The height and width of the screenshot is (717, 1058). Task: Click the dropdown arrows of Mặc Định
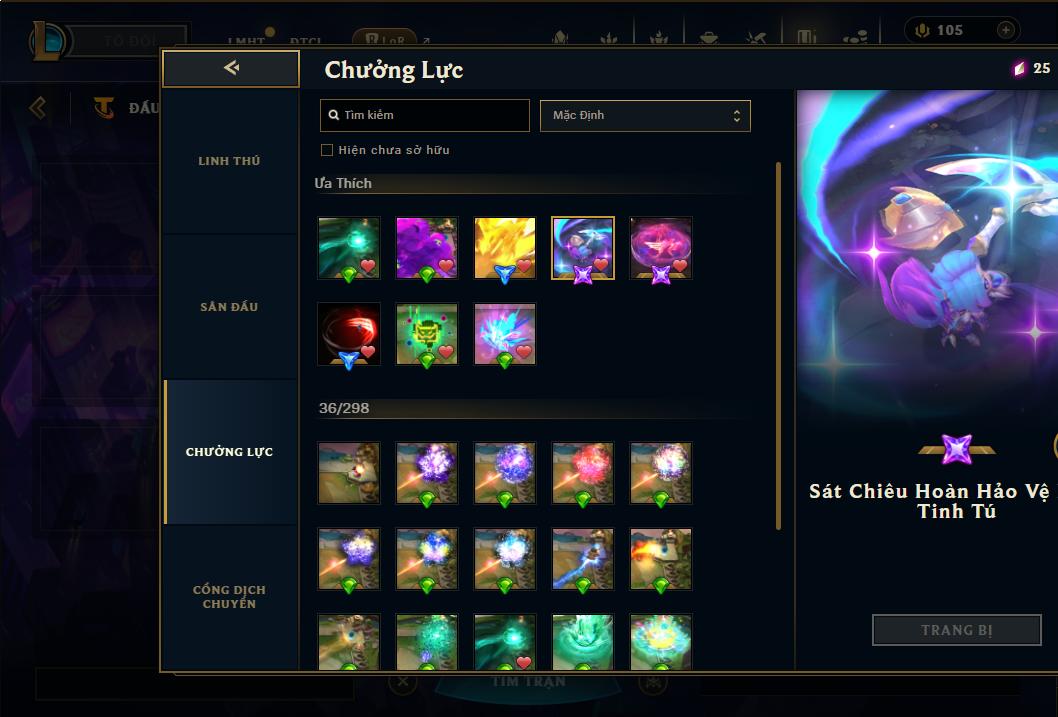[737, 116]
